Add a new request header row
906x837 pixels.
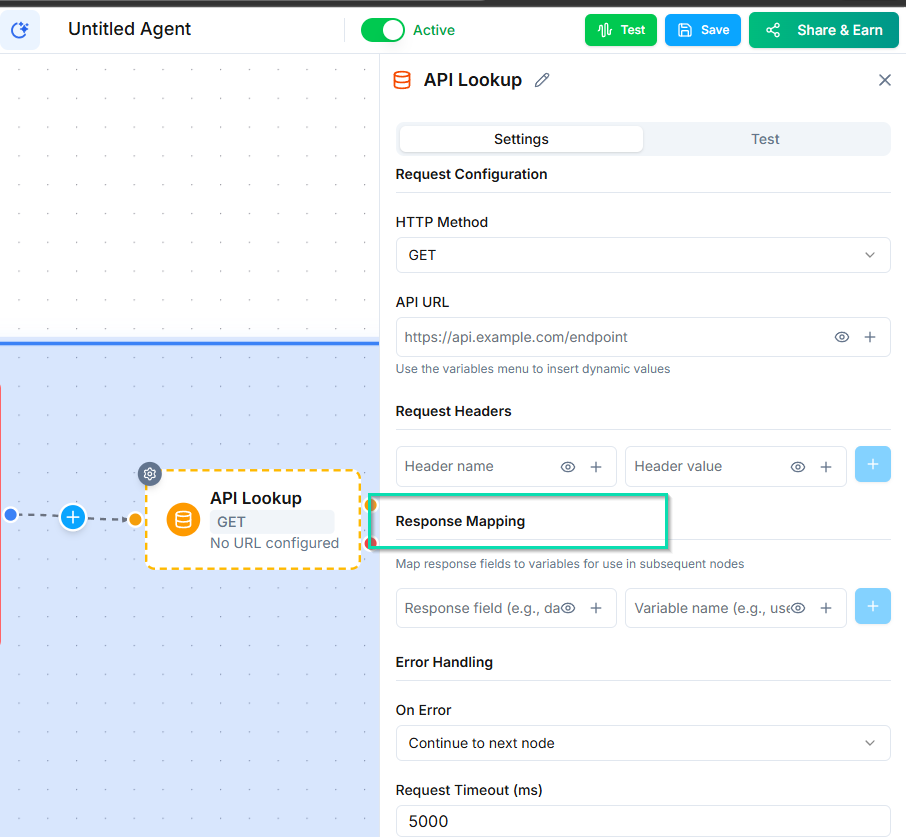(872, 465)
